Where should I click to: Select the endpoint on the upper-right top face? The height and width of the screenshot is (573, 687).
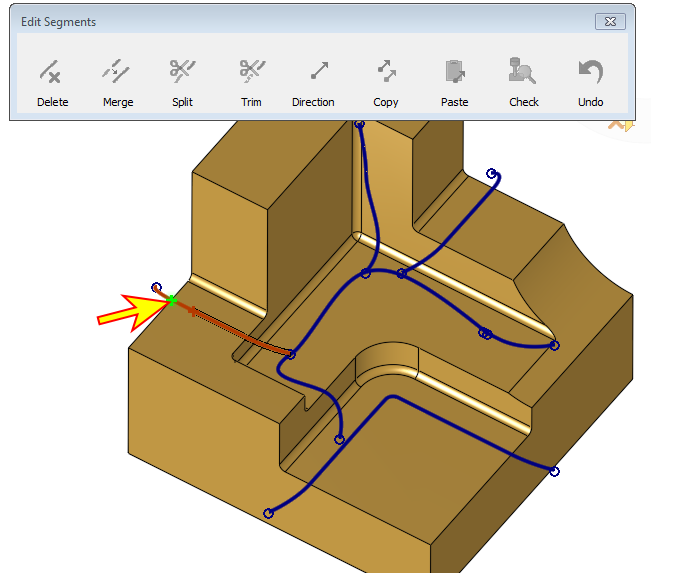point(491,174)
